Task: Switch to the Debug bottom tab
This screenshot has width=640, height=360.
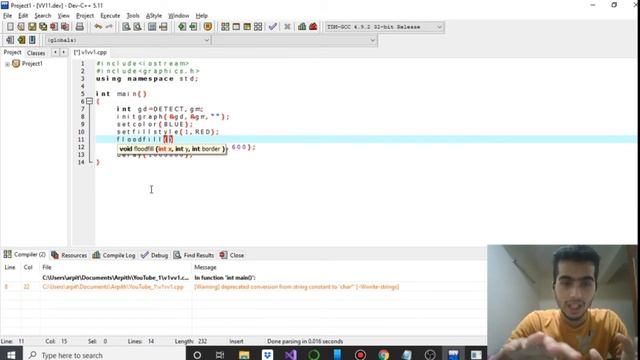Action: point(154,255)
